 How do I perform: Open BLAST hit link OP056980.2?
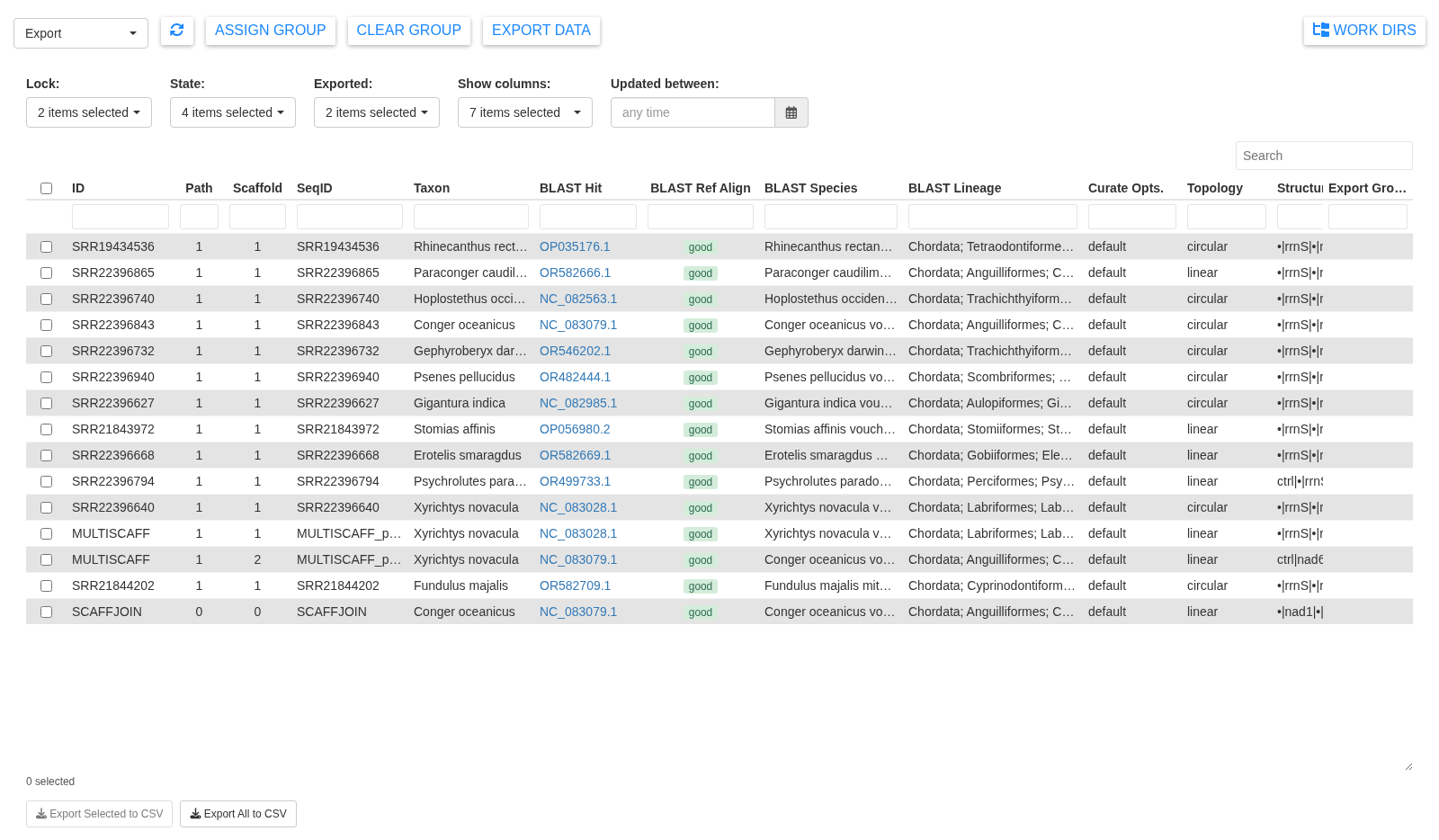pyautogui.click(x=575, y=429)
